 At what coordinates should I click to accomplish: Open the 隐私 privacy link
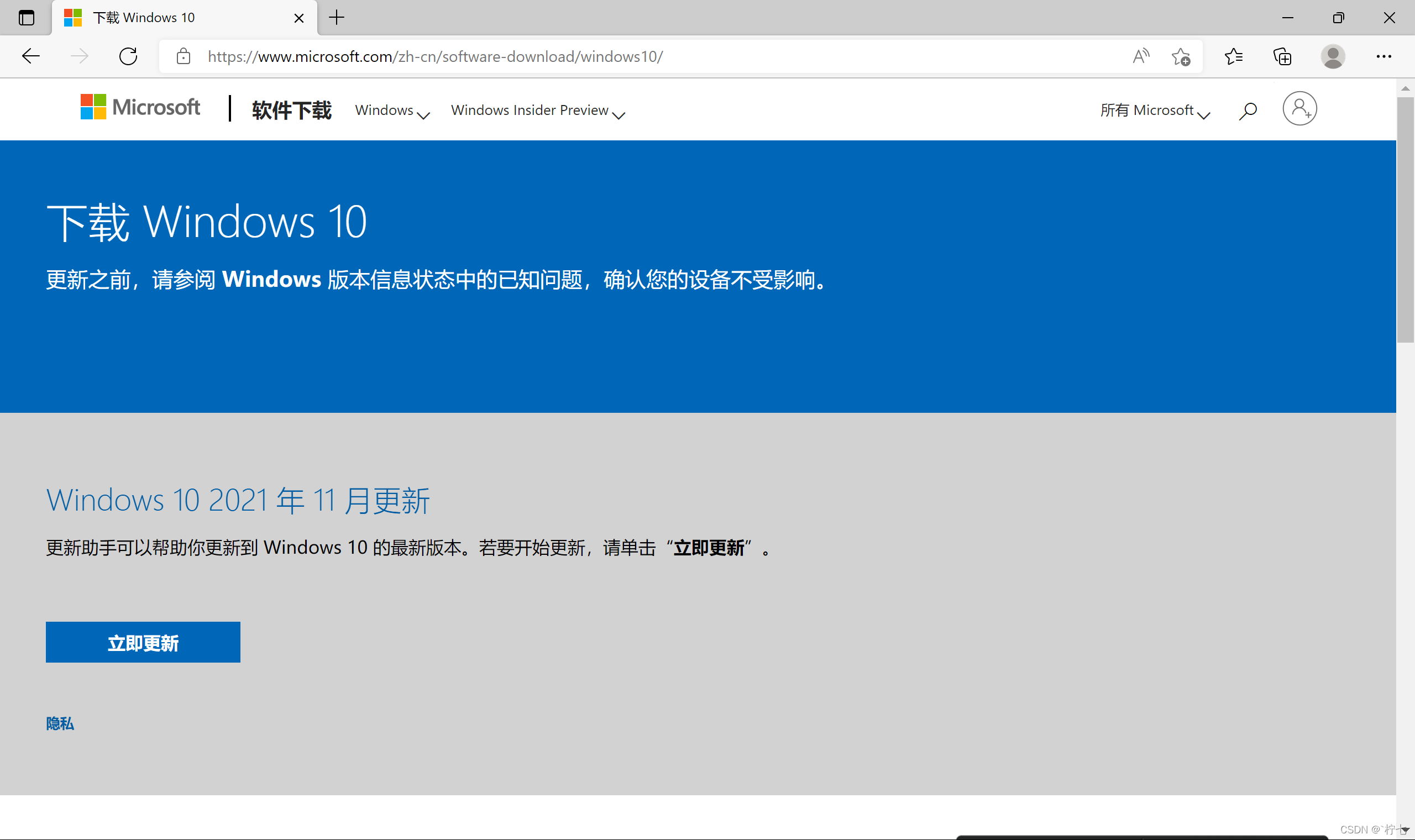point(60,723)
